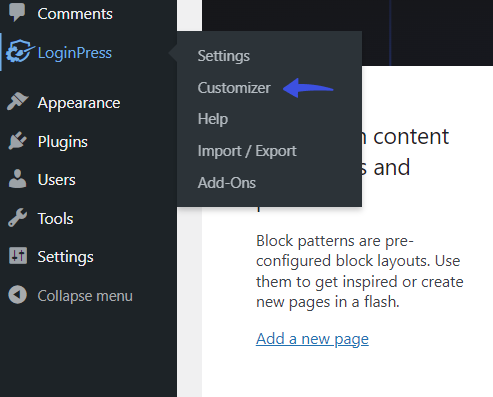Open Customizer in the LoginPress submenu

(x=234, y=88)
